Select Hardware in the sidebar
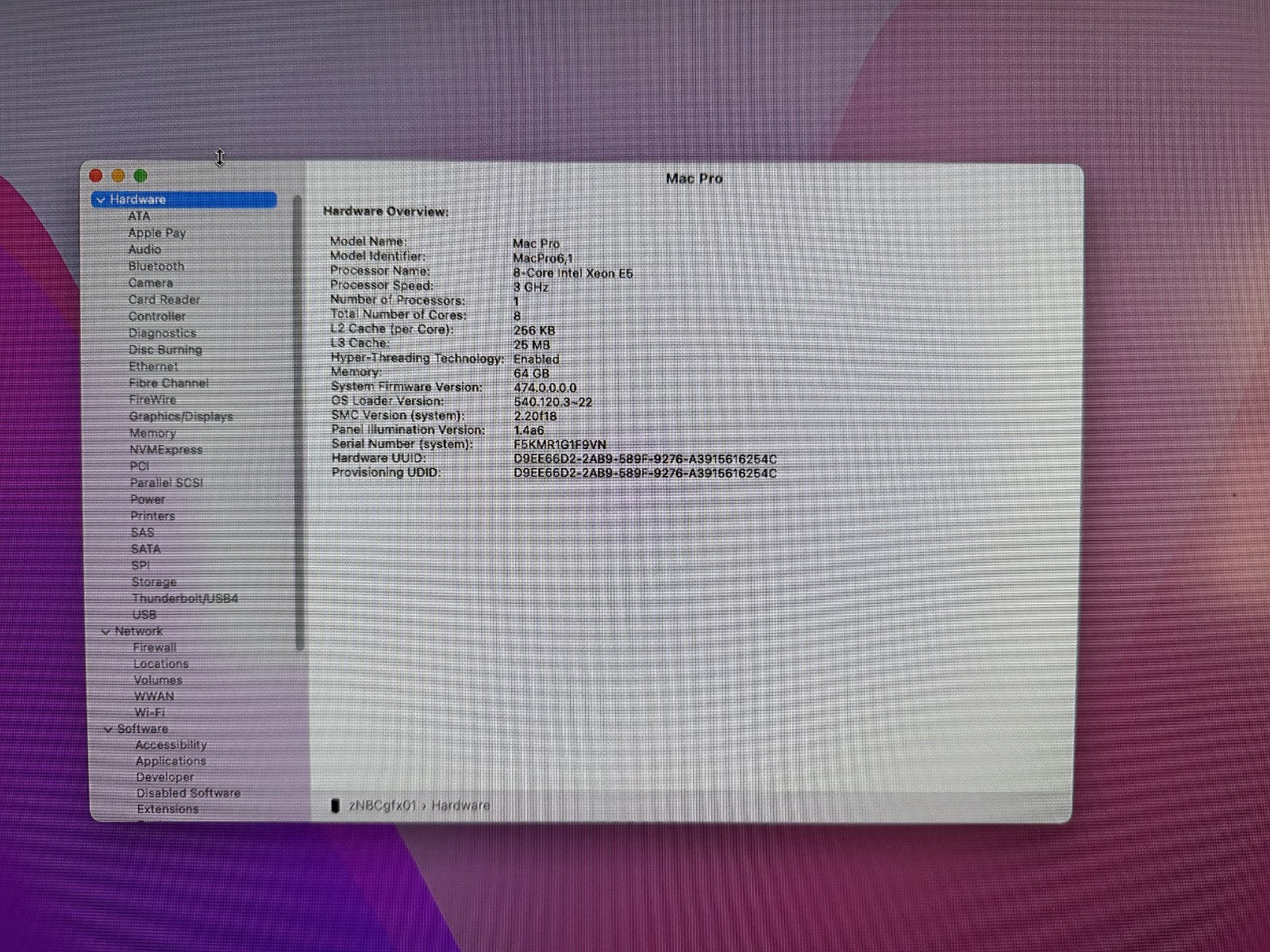The height and width of the screenshot is (952, 1270). (184, 200)
